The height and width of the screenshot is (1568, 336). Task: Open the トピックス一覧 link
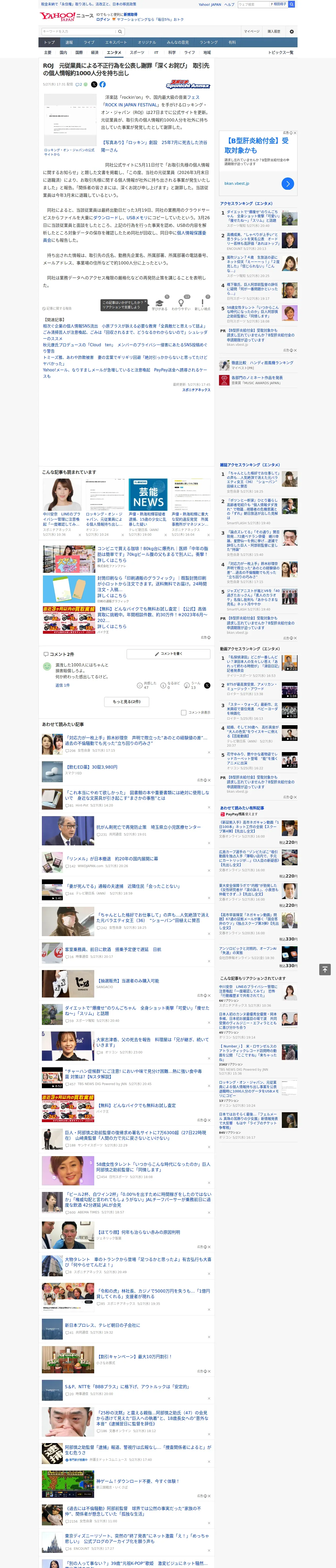coord(281,53)
